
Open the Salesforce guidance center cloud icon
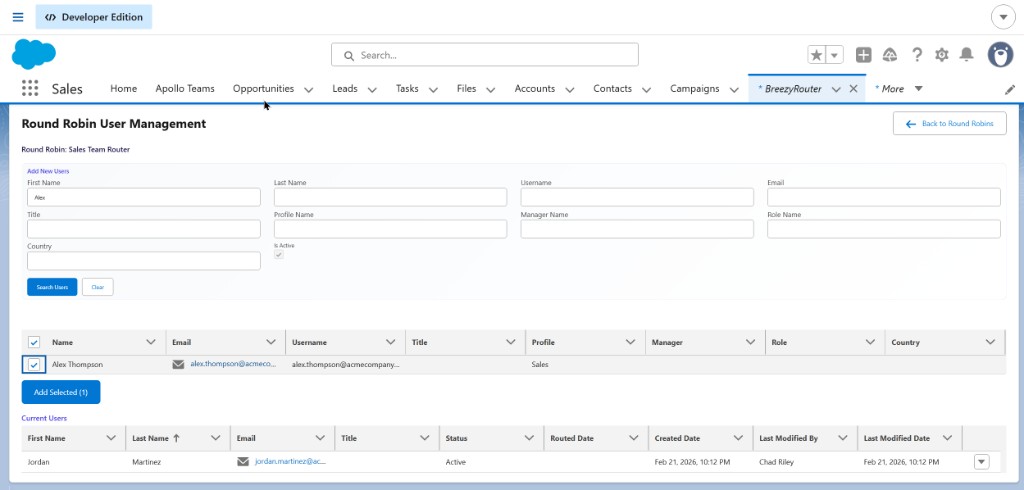(889, 55)
